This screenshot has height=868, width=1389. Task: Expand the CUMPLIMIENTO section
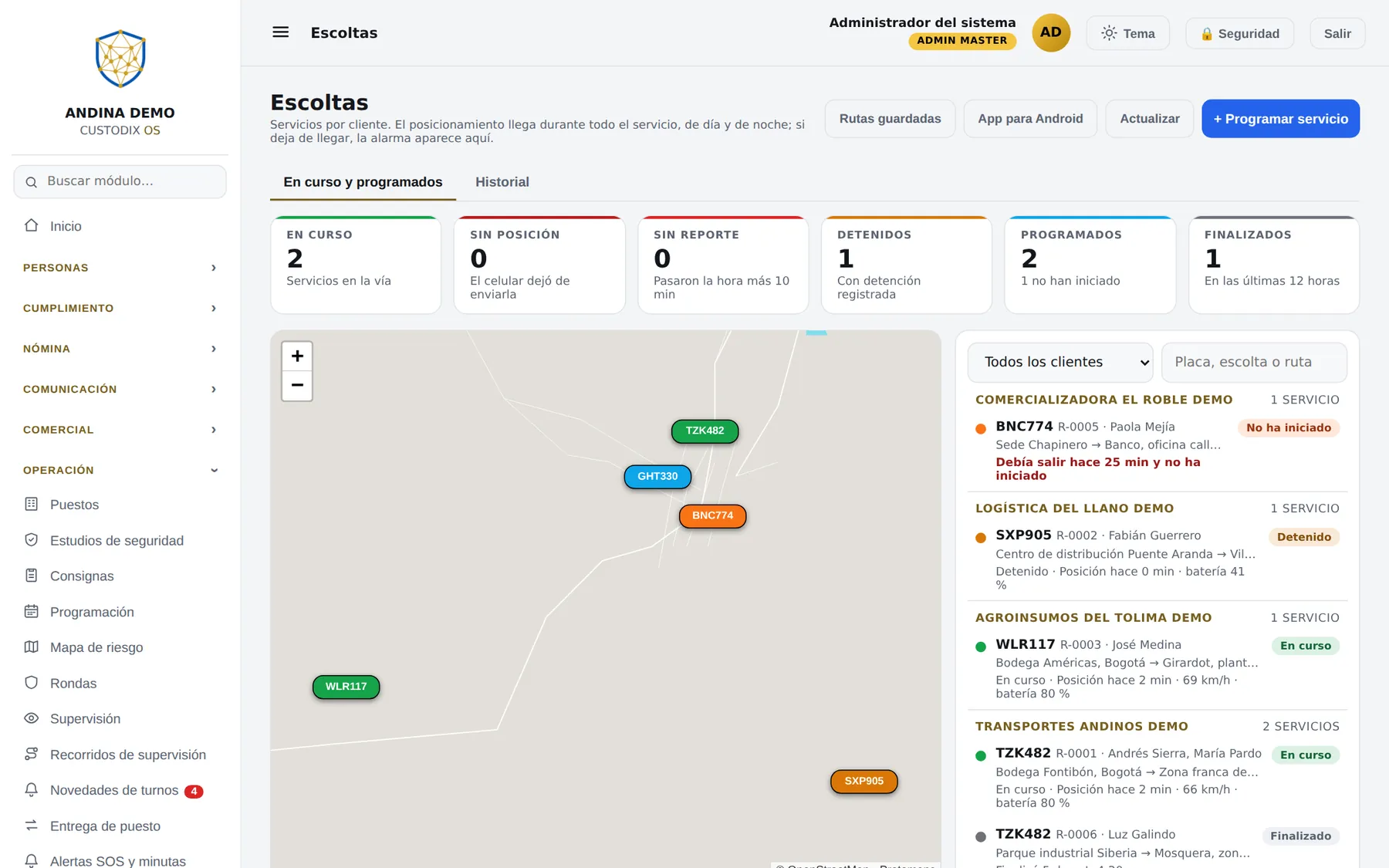pos(120,308)
